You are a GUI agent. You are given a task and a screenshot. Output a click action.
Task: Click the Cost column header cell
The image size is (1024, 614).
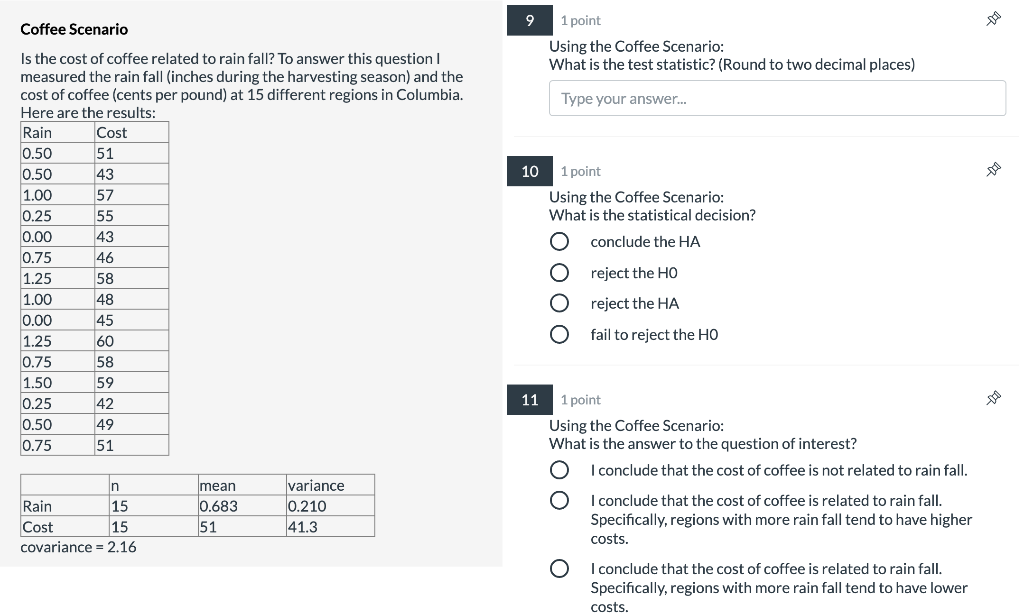(x=131, y=133)
